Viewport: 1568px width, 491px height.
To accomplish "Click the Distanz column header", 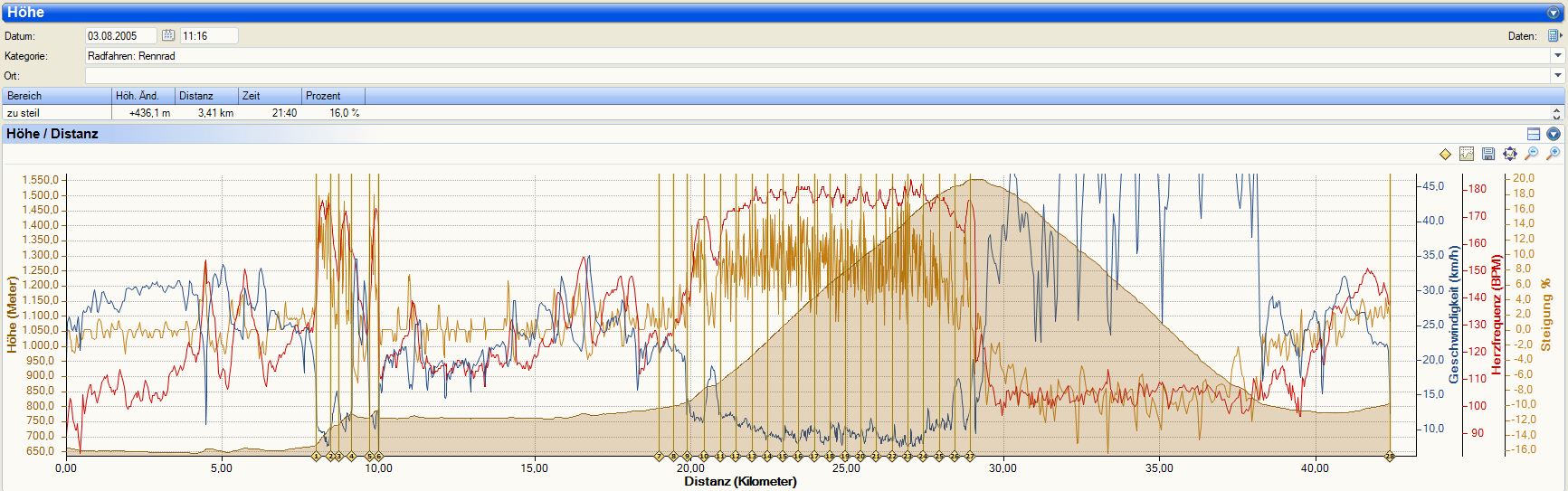I will (x=206, y=96).
